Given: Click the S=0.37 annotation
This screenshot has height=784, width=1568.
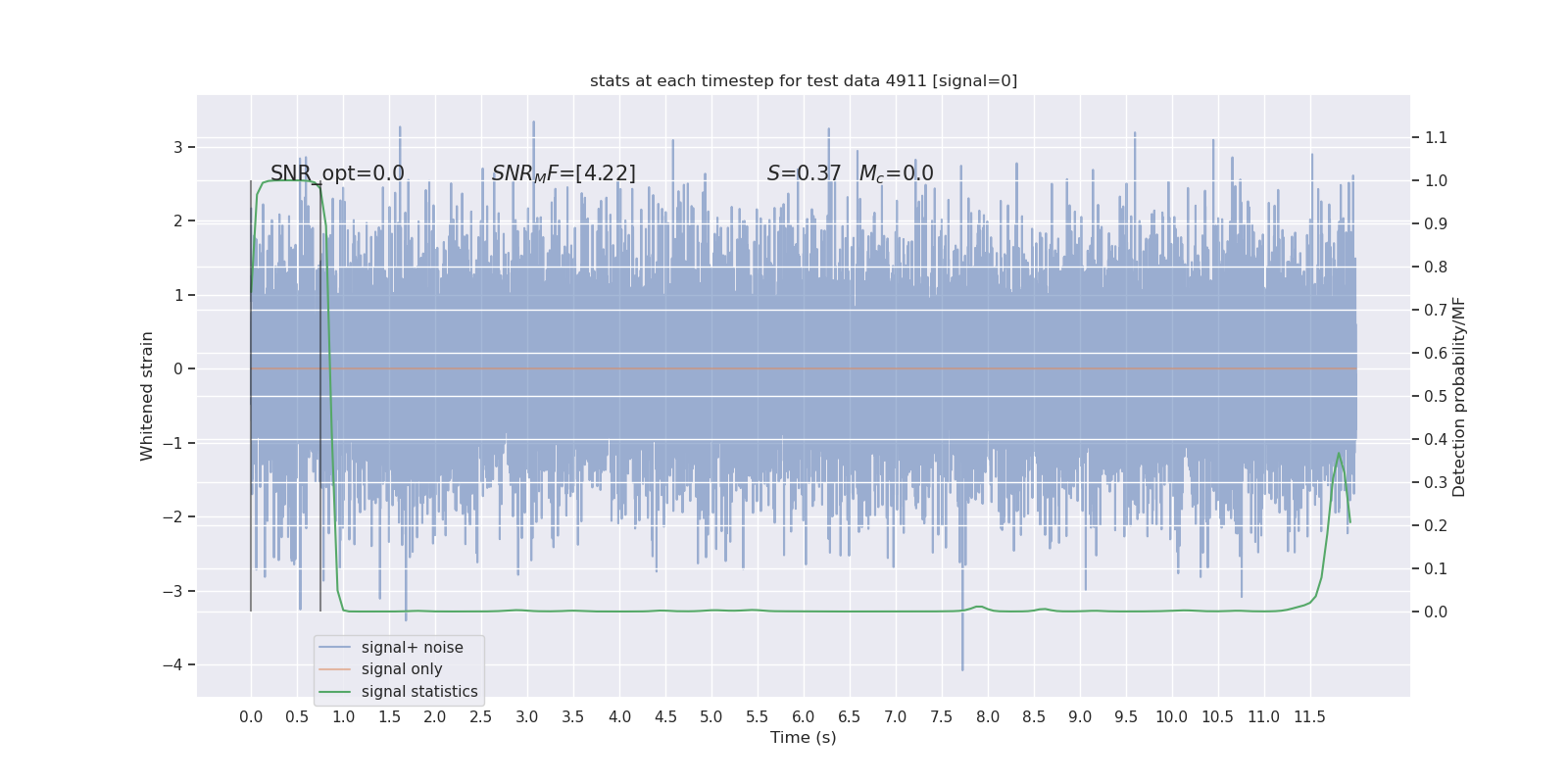Looking at the screenshot, I should click(804, 173).
